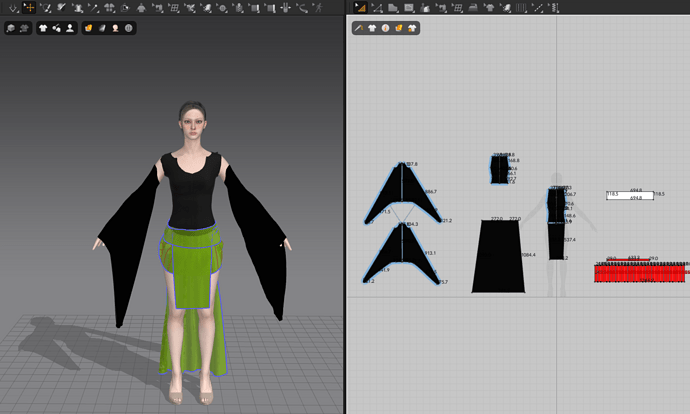
Task: Toggle avatar bust visibility in 3D view
Action: 70,28
